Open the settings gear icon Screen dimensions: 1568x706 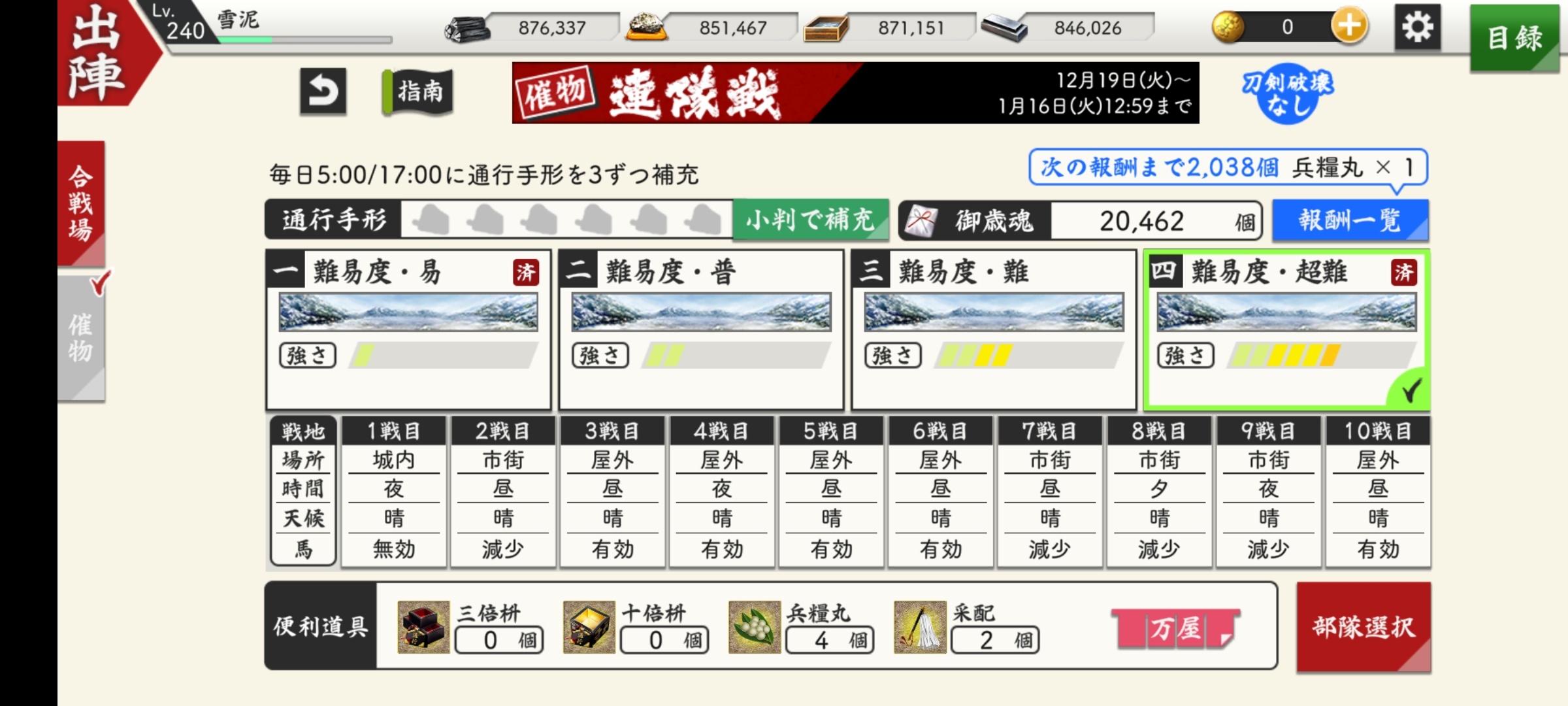click(1418, 27)
